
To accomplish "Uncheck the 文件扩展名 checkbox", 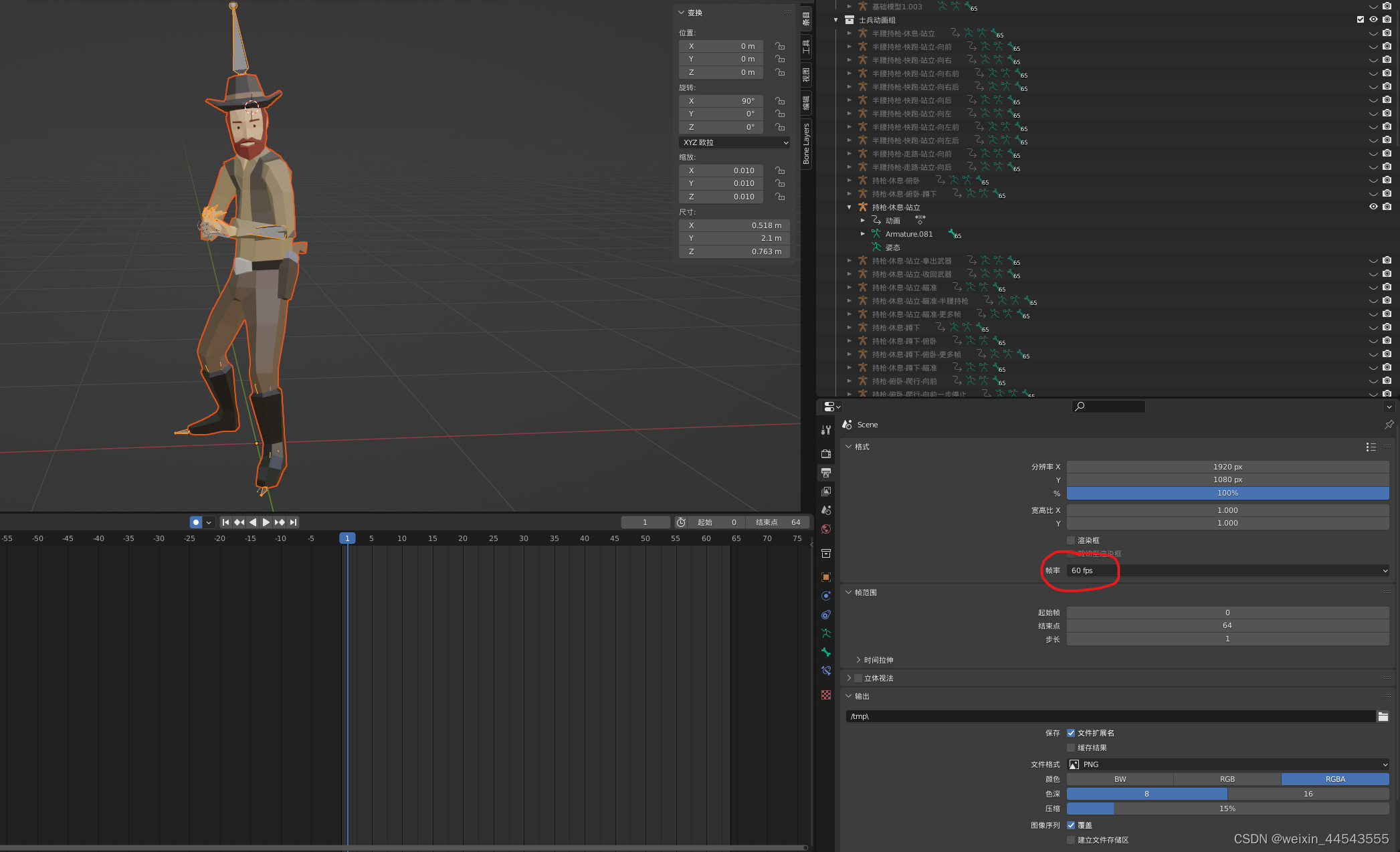I will point(1071,733).
